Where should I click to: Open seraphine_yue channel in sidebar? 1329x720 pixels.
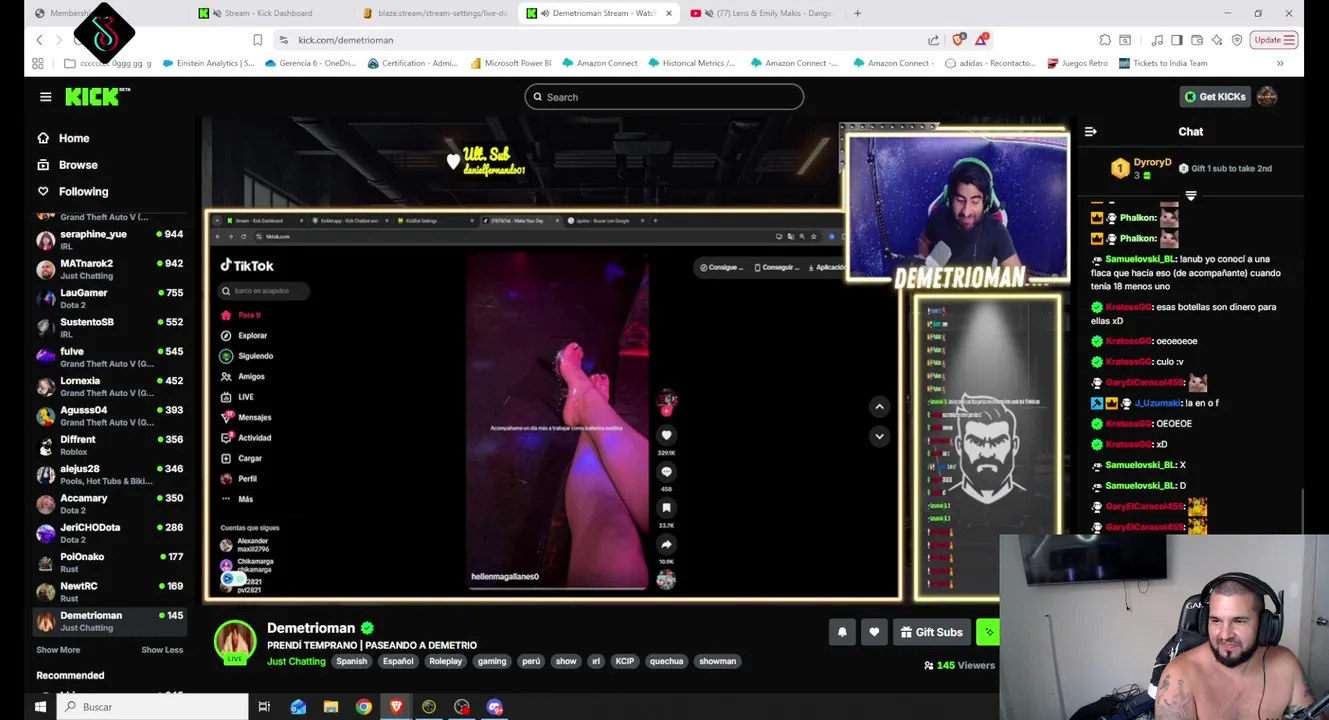pos(110,240)
